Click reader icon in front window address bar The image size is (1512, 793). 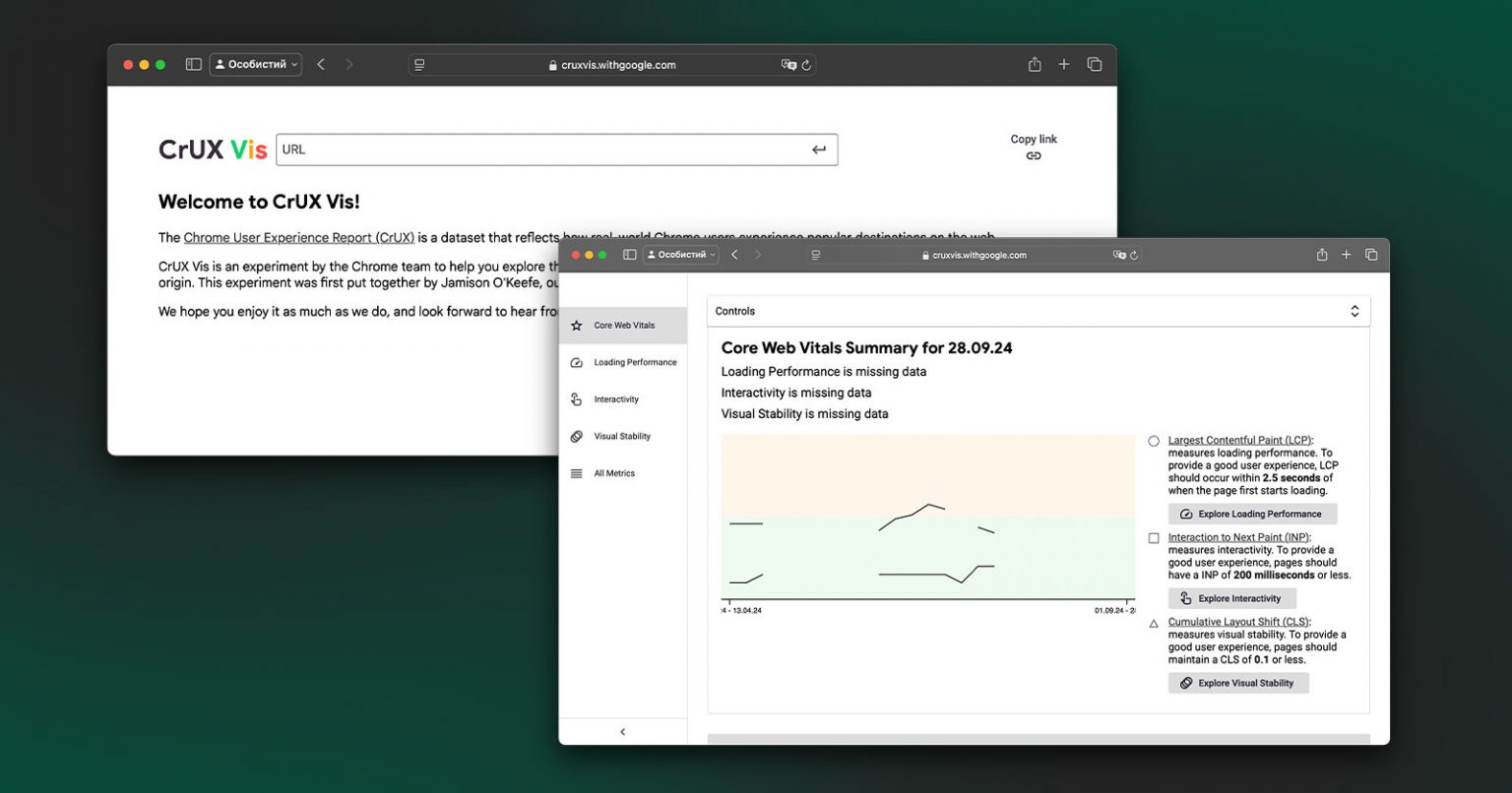coord(815,255)
